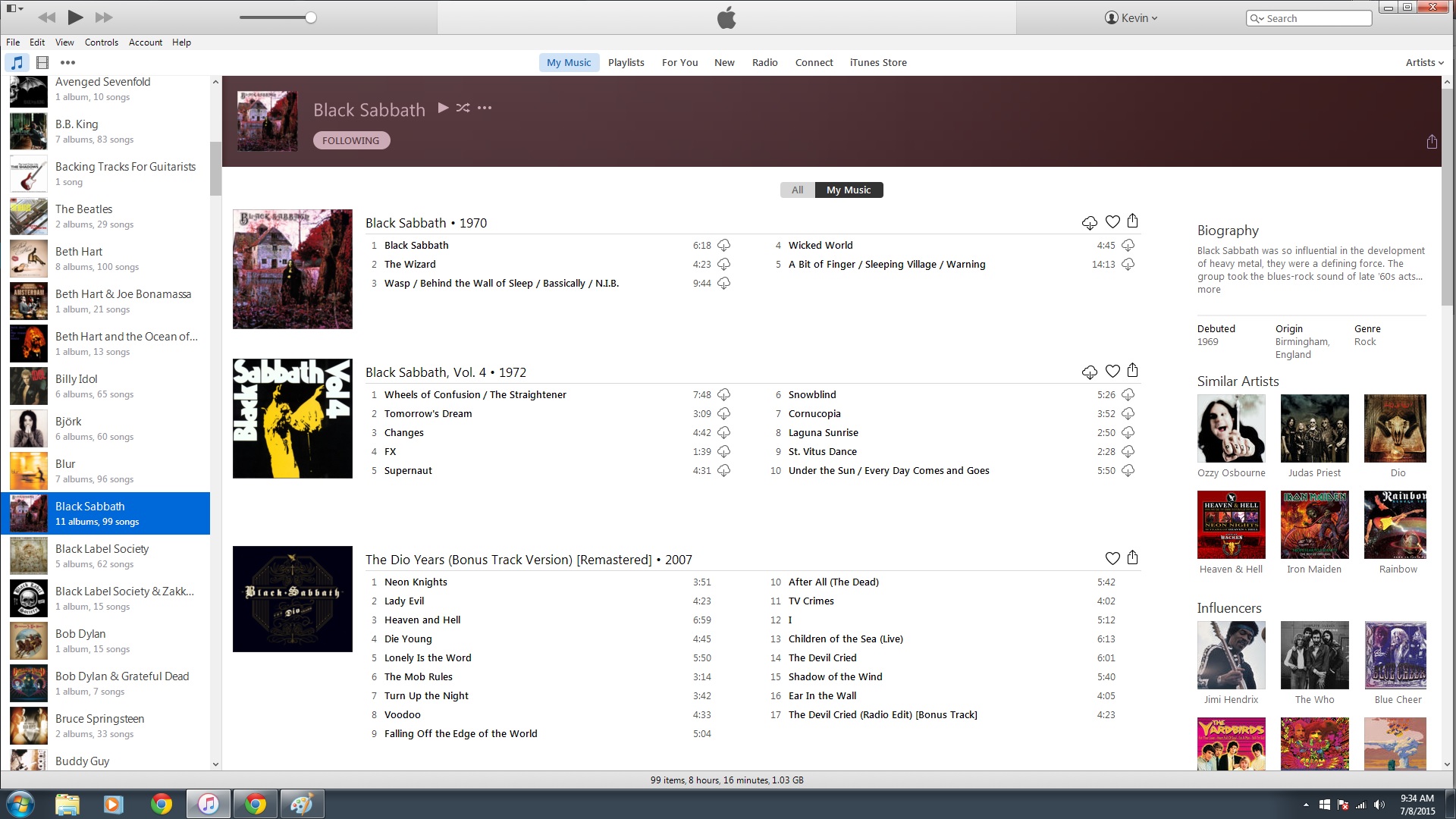This screenshot has width=1456, height=819.
Task: Adjust the volume slider knob
Action: click(x=311, y=17)
